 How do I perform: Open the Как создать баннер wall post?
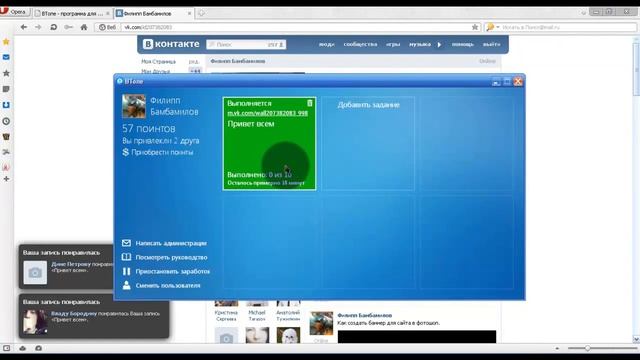(x=388, y=323)
